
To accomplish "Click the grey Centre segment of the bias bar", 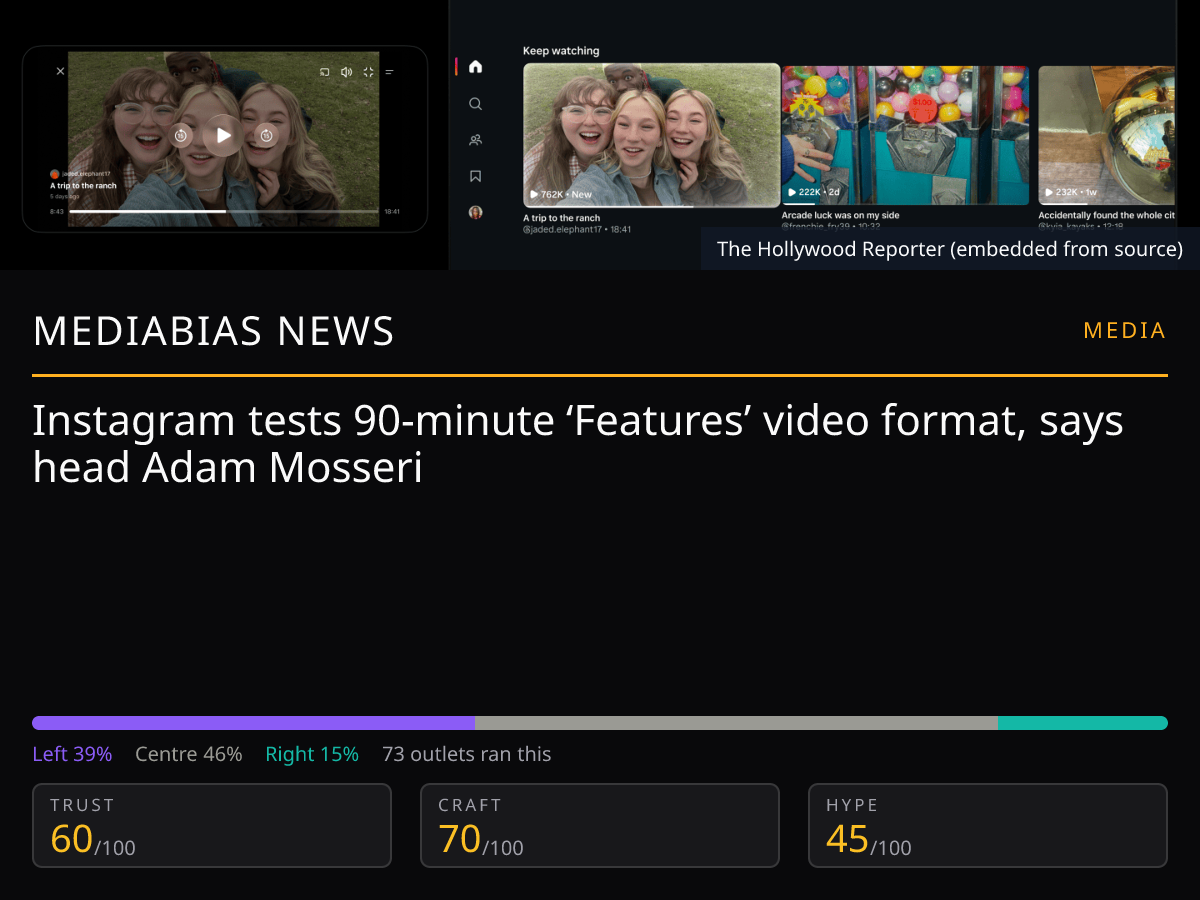I will click(736, 723).
